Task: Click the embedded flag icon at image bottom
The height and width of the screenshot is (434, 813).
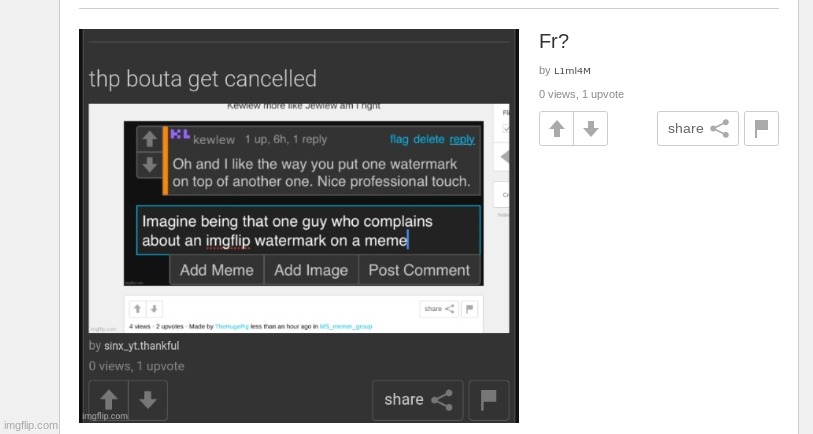Action: pyautogui.click(x=488, y=400)
